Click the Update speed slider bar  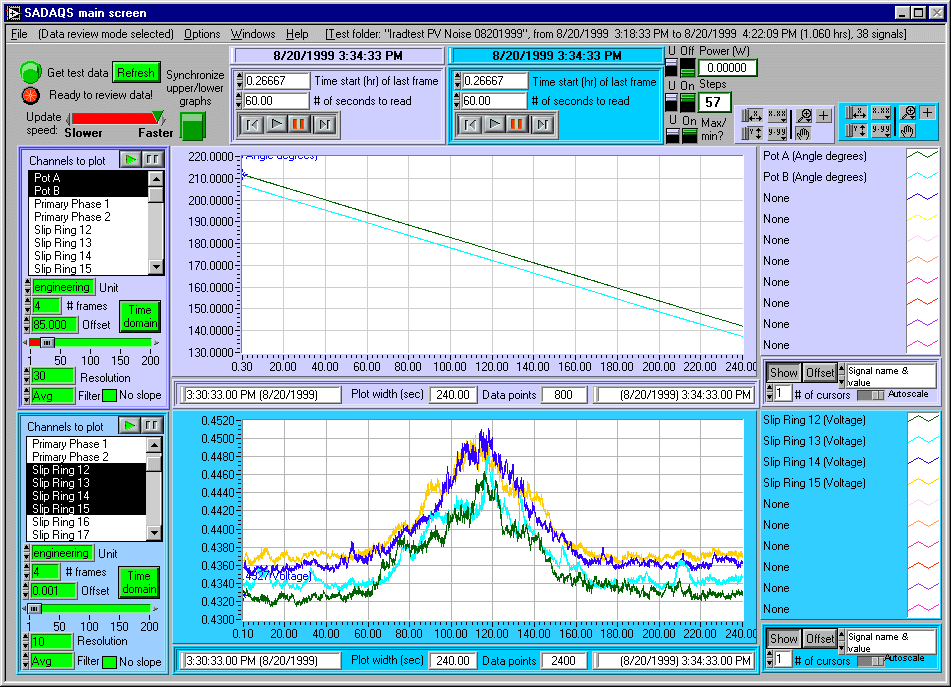pyautogui.click(x=108, y=117)
